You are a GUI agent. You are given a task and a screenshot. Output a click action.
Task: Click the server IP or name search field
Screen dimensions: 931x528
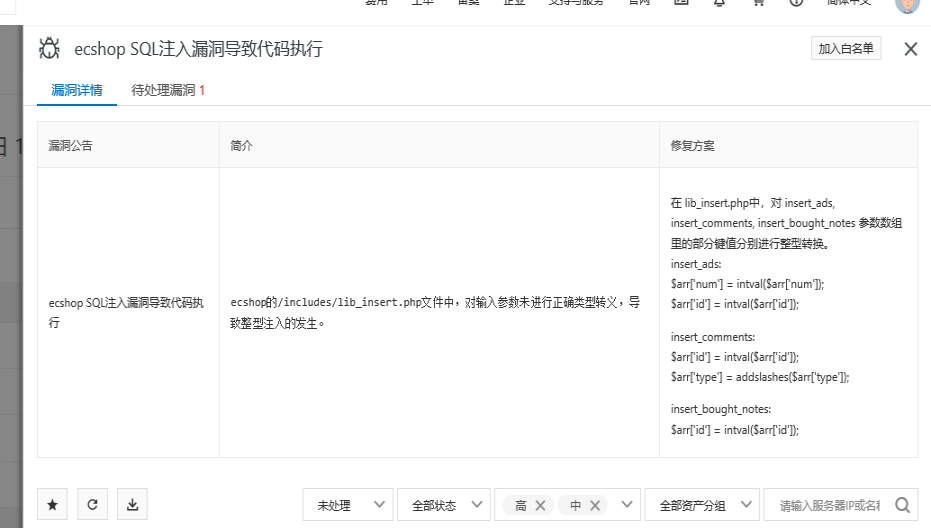tap(828, 505)
